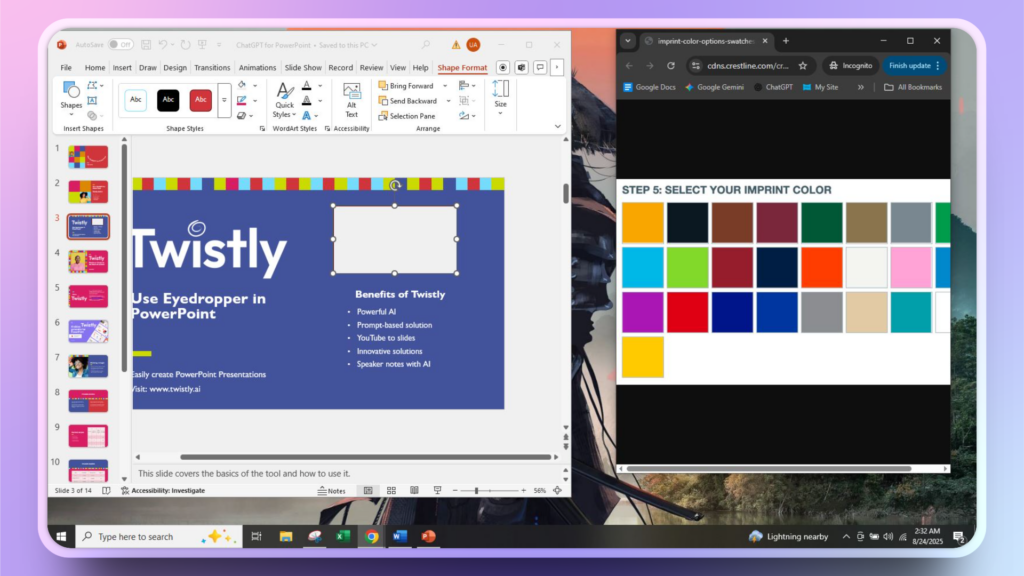1024x576 pixels.
Task: Switch to Reading View
Action: coord(414,490)
